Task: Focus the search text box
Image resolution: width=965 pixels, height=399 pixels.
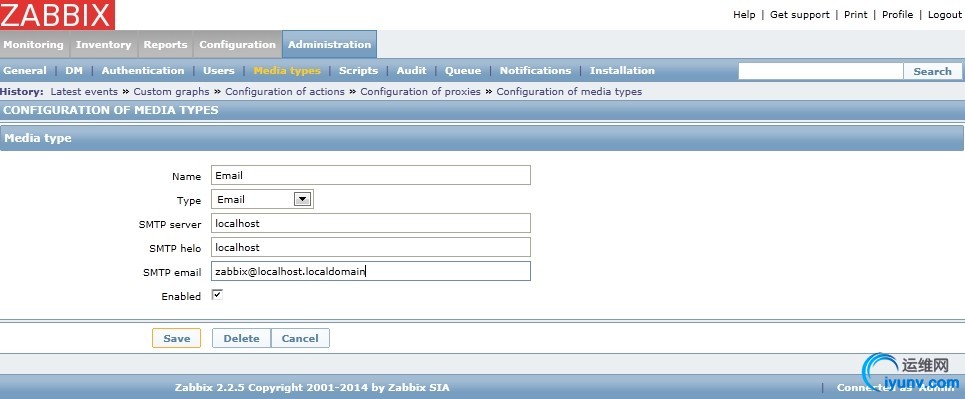Action: click(820, 71)
